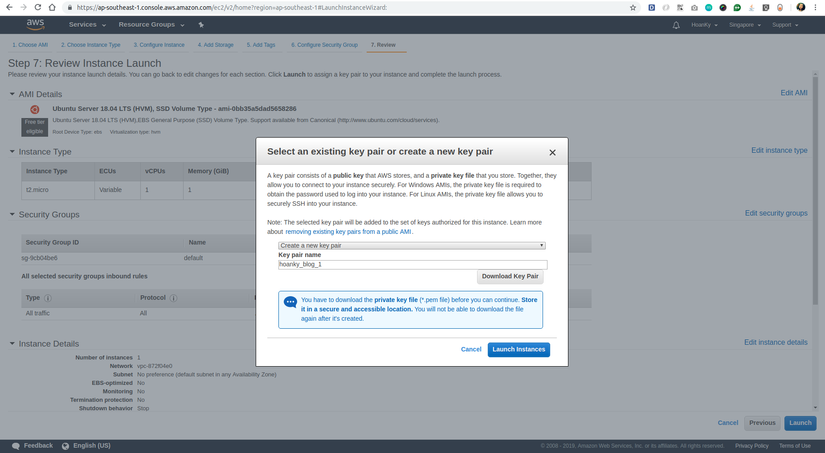
Task: Click the browser back arrow
Action: click(x=9, y=7)
